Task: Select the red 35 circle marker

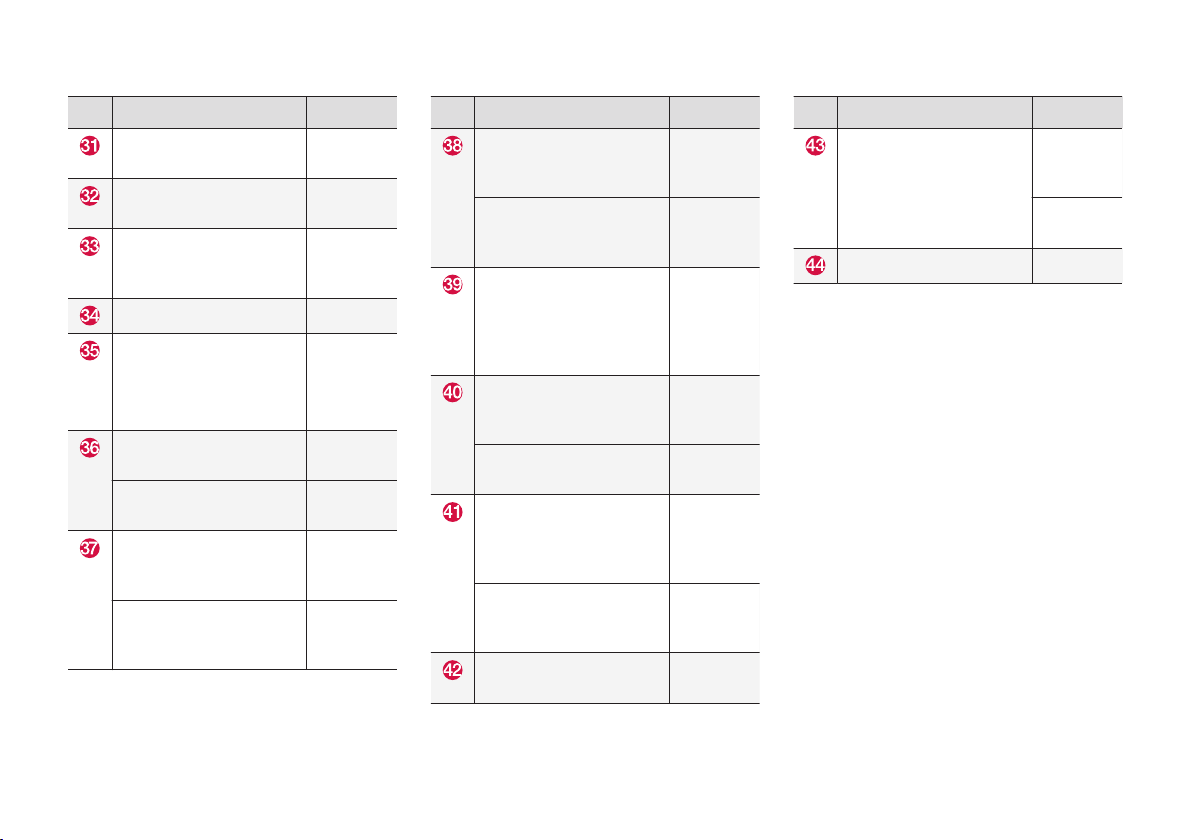Action: click(90, 350)
